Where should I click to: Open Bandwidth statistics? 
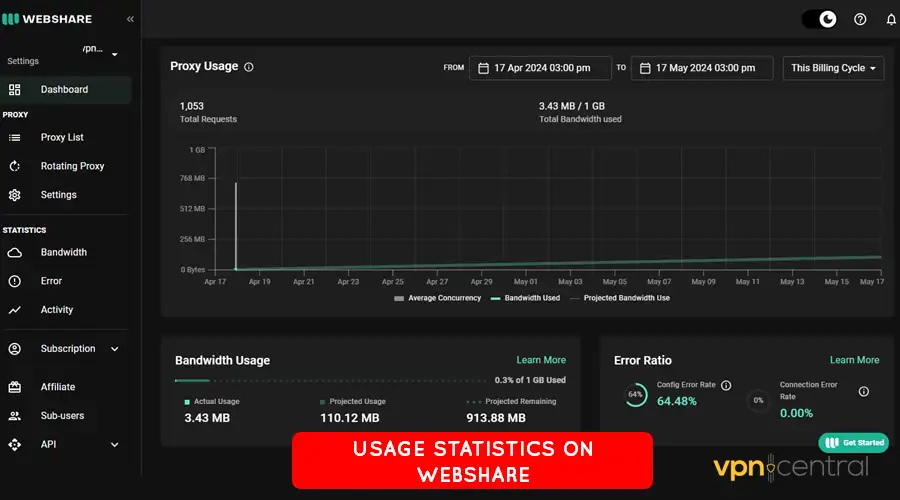(x=66, y=252)
